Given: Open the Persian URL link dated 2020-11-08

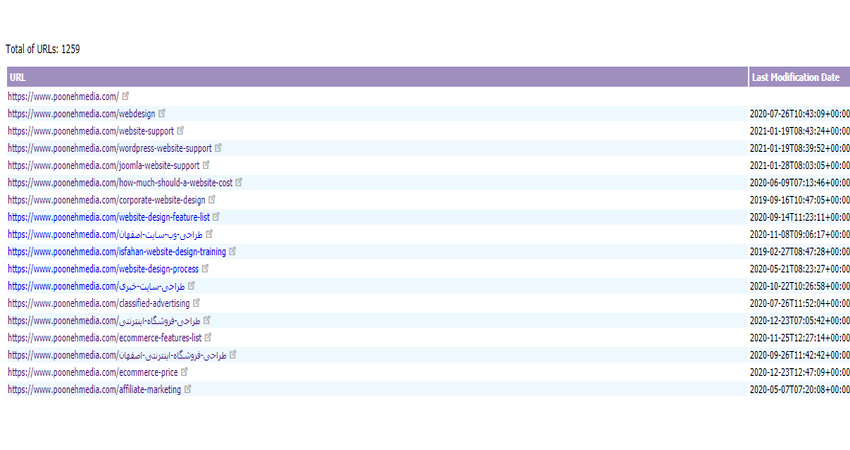Looking at the screenshot, I should pyautogui.click(x=105, y=235).
